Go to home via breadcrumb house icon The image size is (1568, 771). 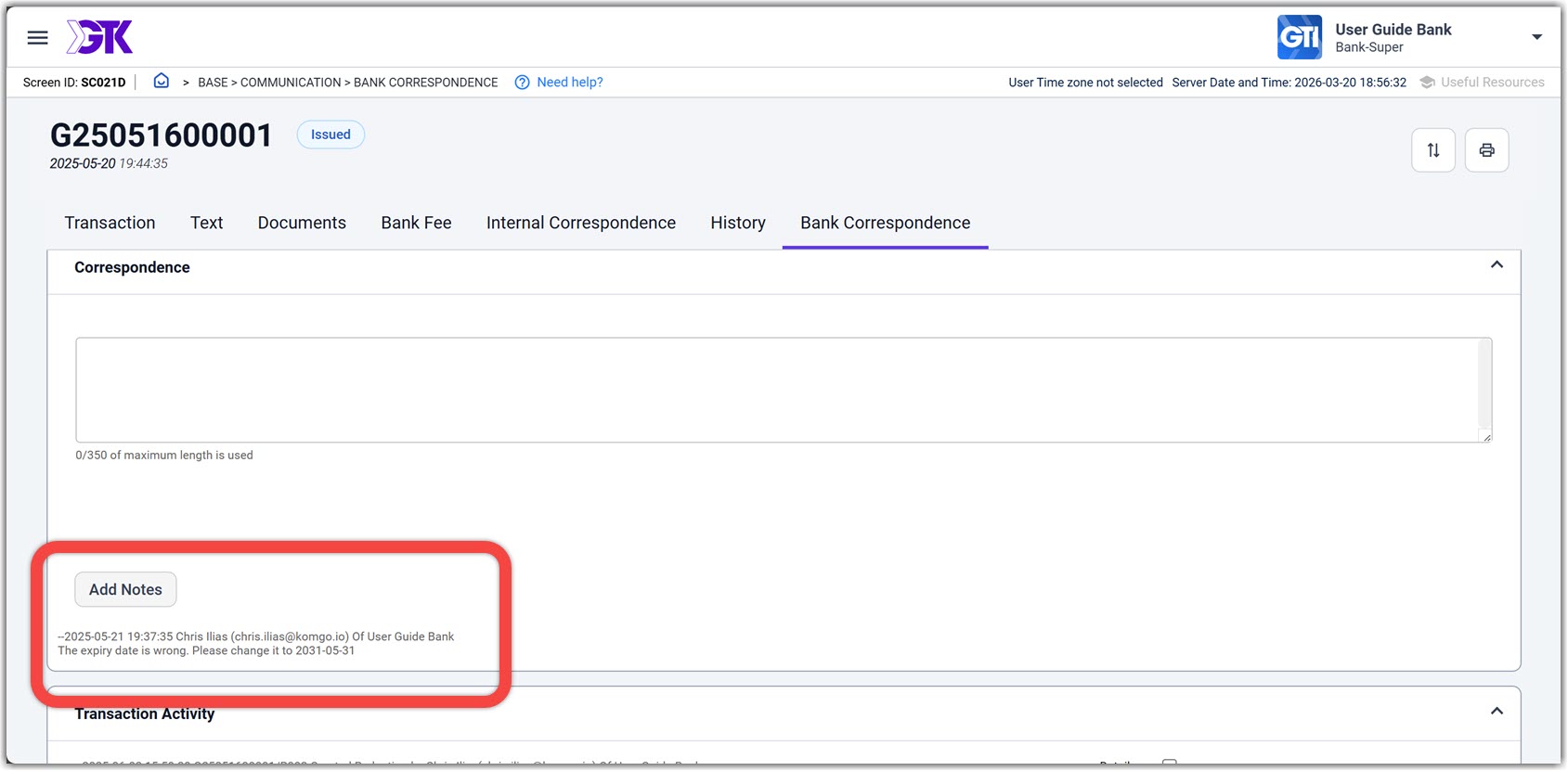[161, 81]
